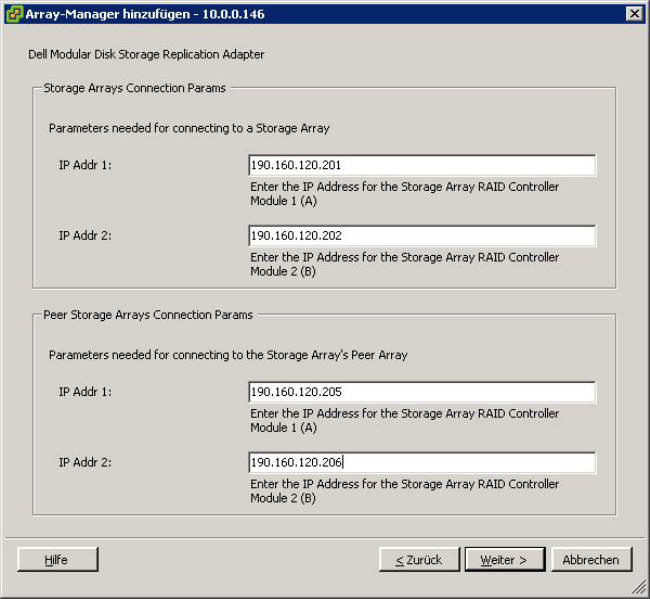The image size is (650, 599).
Task: Close the Array-Manager hinzufügen dialog
Action: 633,13
